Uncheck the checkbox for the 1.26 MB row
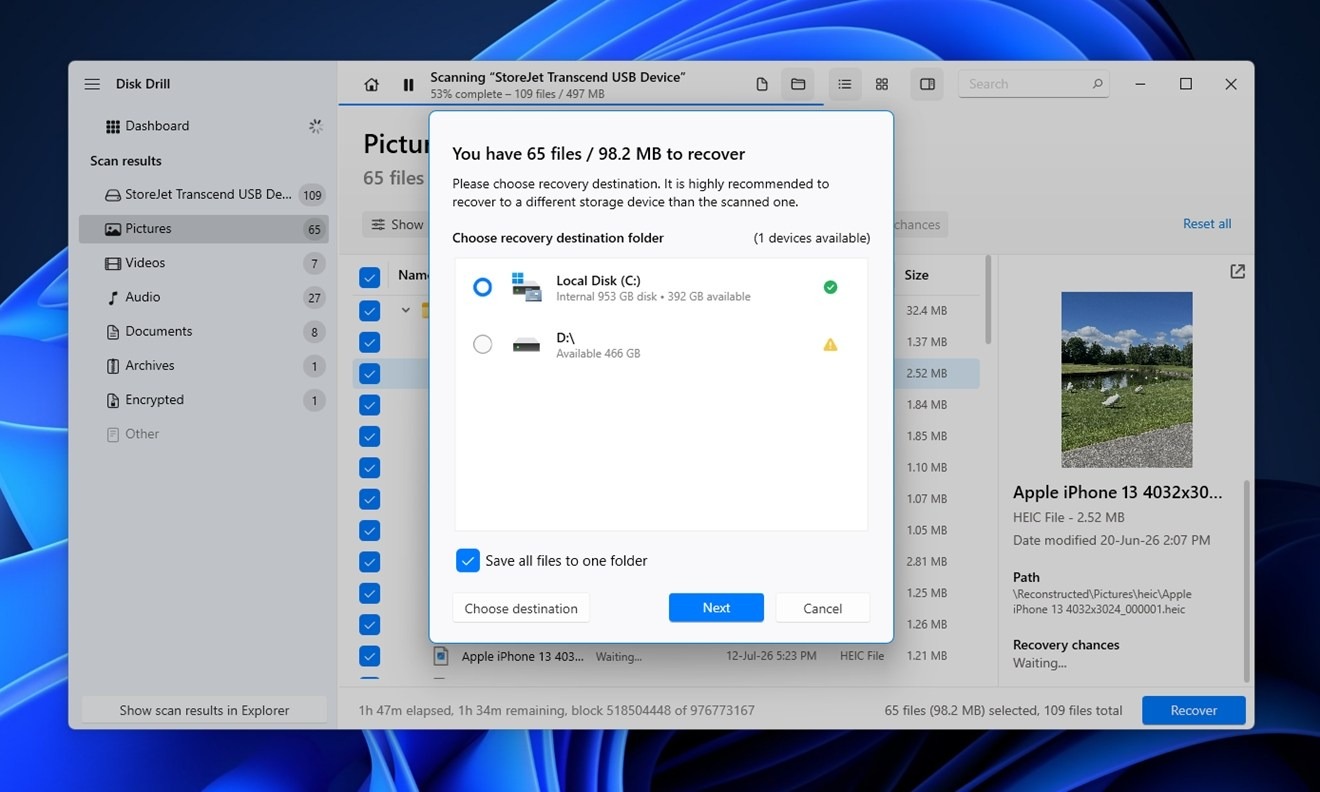Viewport: 1320px width, 792px height. click(369, 625)
